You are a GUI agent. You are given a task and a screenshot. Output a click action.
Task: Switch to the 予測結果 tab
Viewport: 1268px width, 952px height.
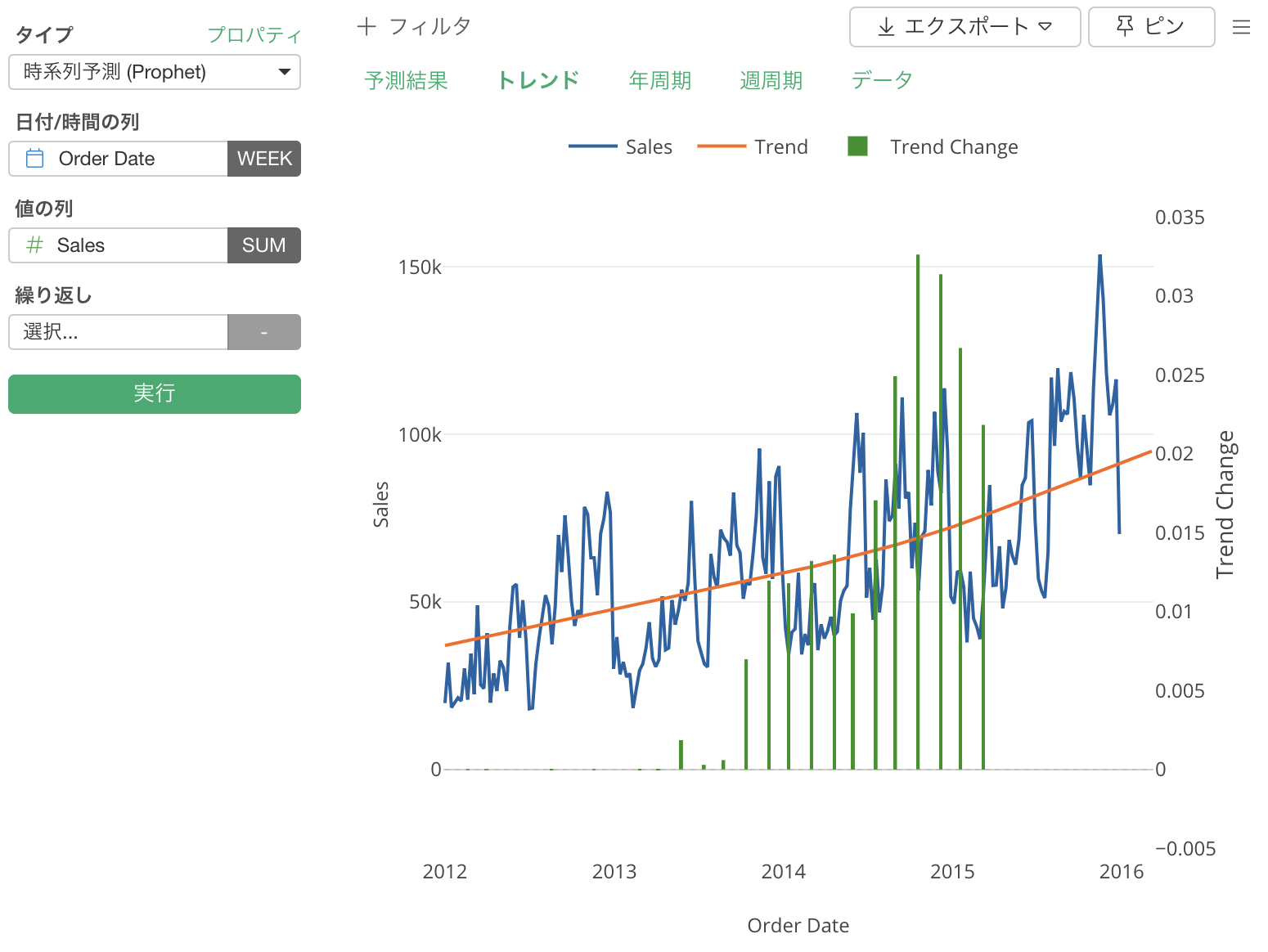pyautogui.click(x=407, y=80)
